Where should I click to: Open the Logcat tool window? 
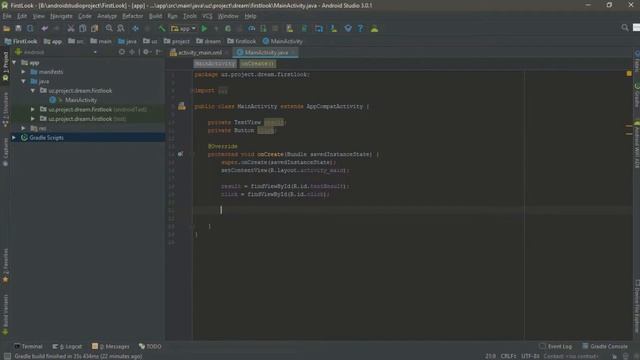tap(67, 346)
